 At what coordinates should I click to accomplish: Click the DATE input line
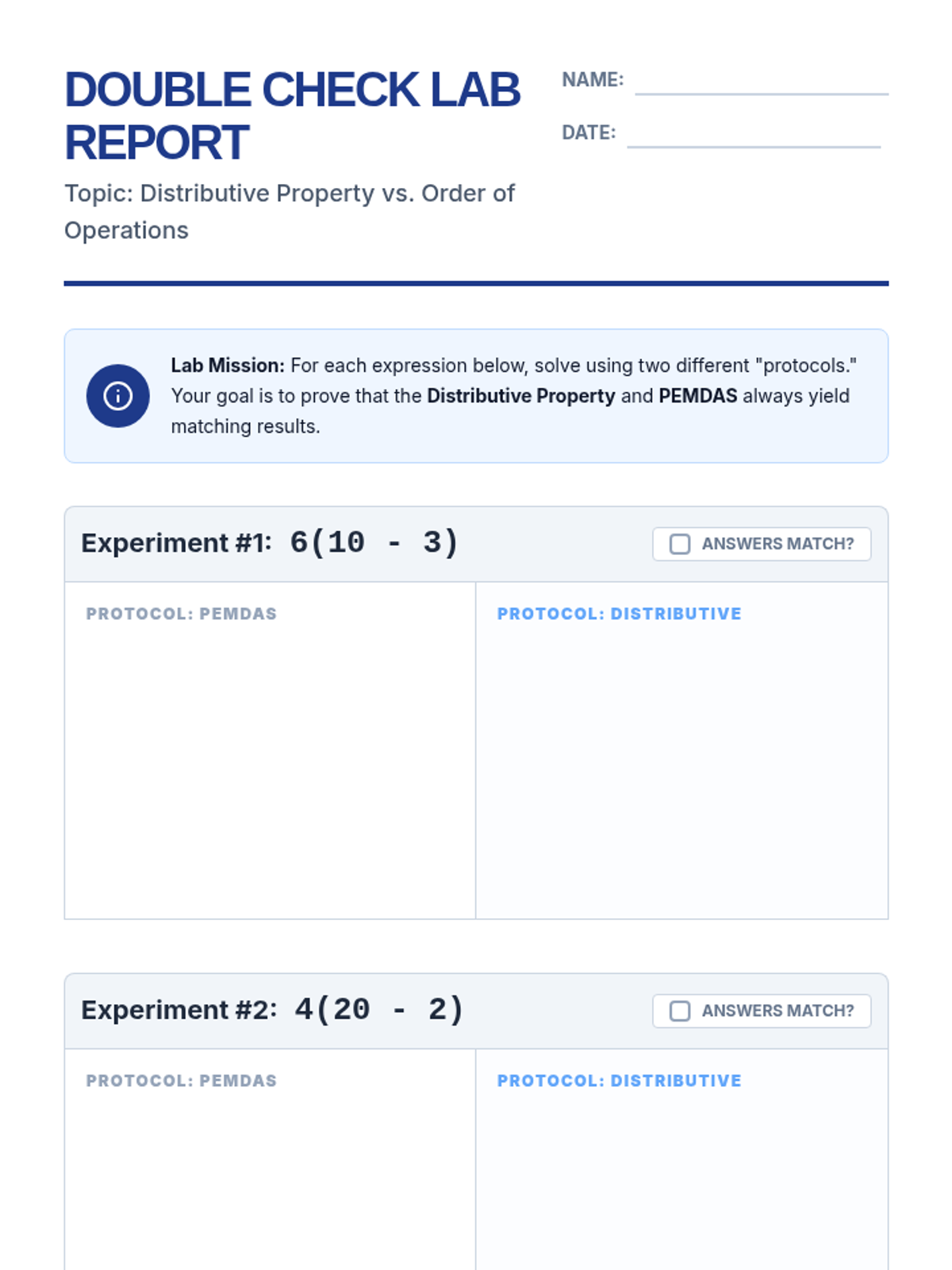click(x=753, y=135)
